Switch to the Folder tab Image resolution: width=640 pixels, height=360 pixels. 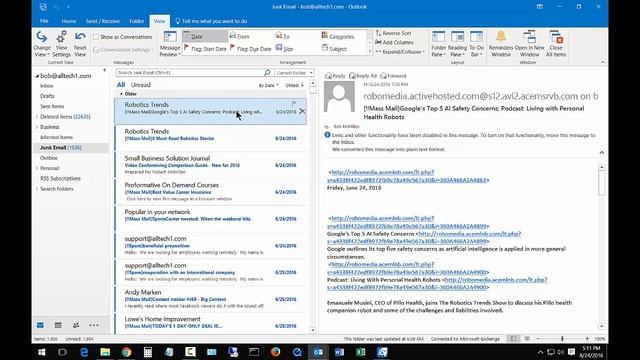(137, 21)
